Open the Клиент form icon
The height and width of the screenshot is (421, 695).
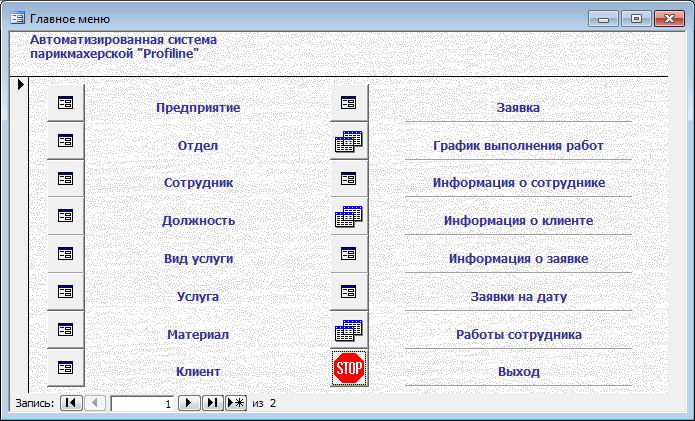click(66, 367)
